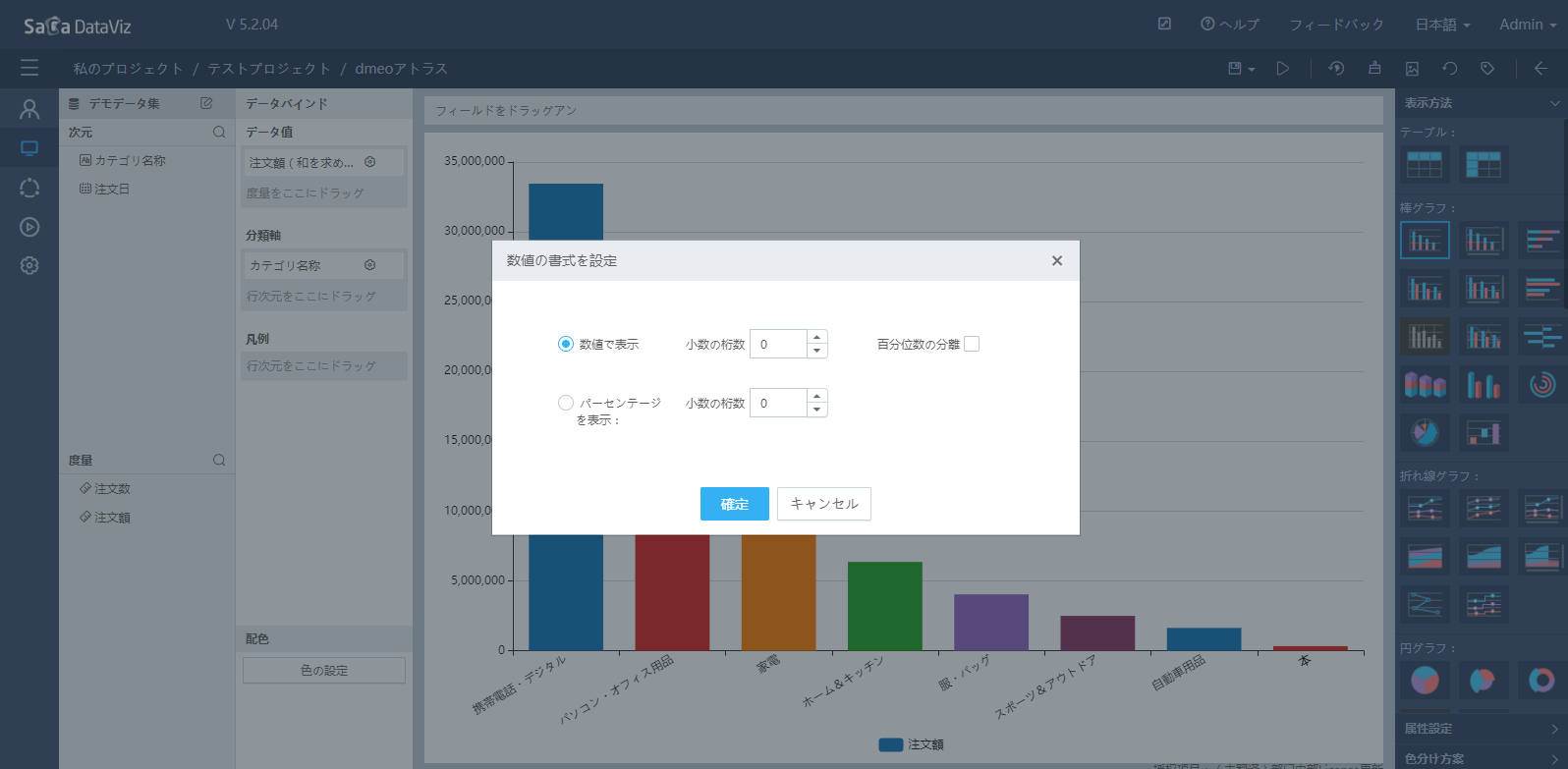Choose the dark-background column chart type
The image size is (1568, 769).
click(x=1425, y=337)
